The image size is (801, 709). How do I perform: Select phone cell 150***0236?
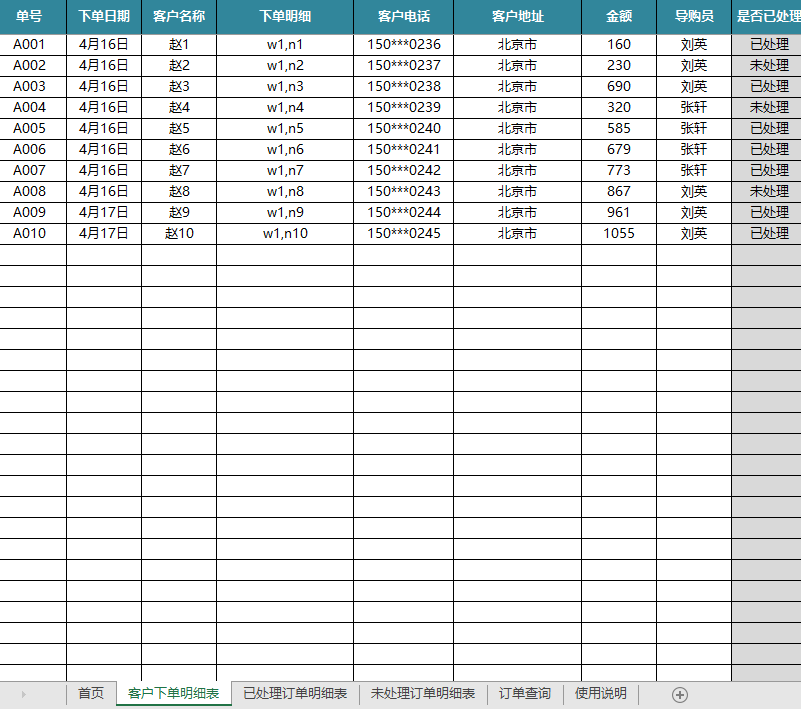coord(404,45)
